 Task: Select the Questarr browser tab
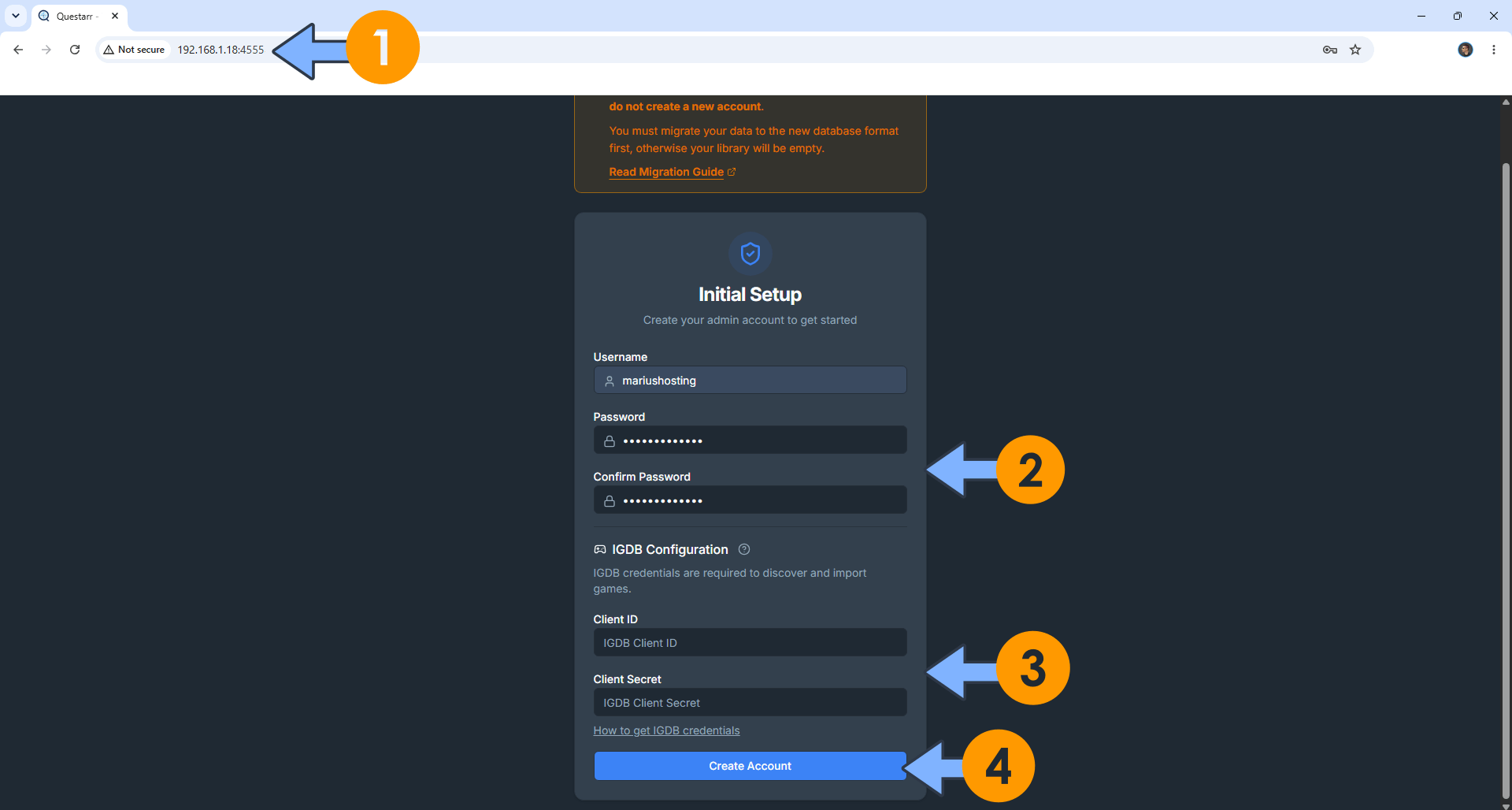79,16
